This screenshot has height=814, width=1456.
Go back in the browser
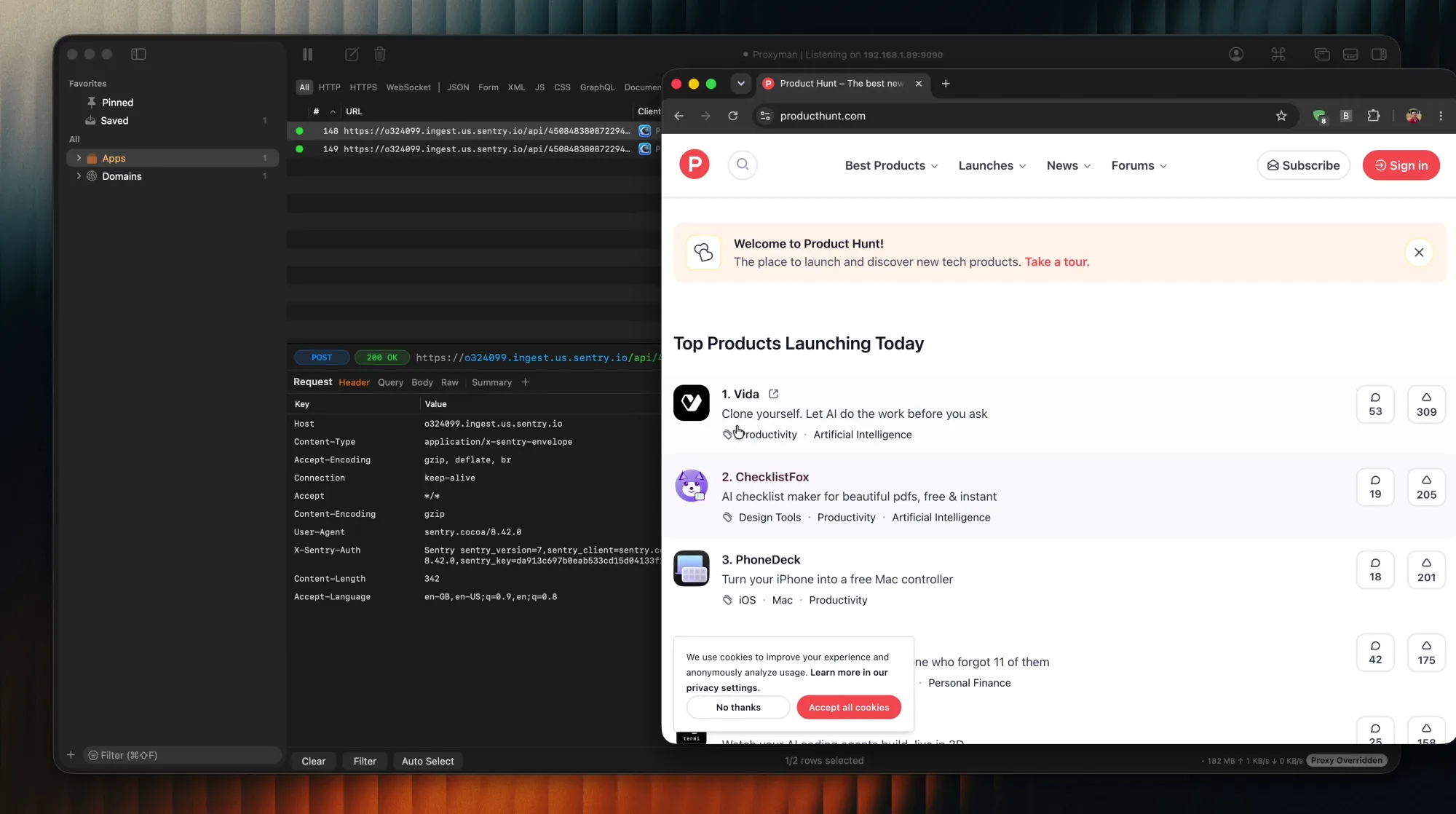tap(678, 116)
